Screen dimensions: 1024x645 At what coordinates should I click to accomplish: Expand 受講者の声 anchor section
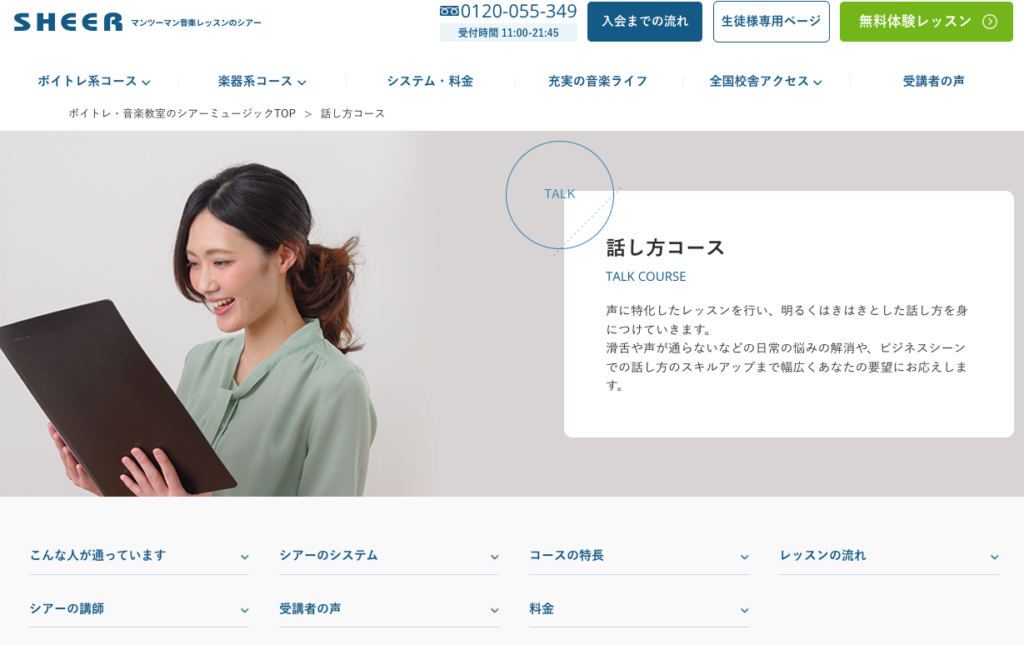(x=388, y=609)
